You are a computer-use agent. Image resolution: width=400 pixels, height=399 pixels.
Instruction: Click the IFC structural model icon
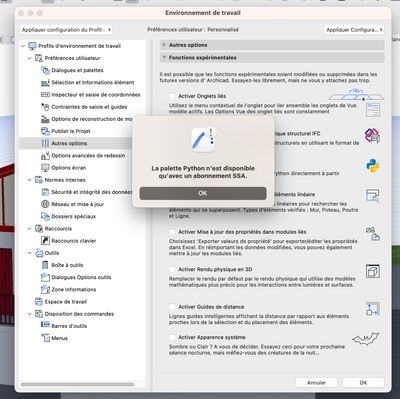(372, 135)
